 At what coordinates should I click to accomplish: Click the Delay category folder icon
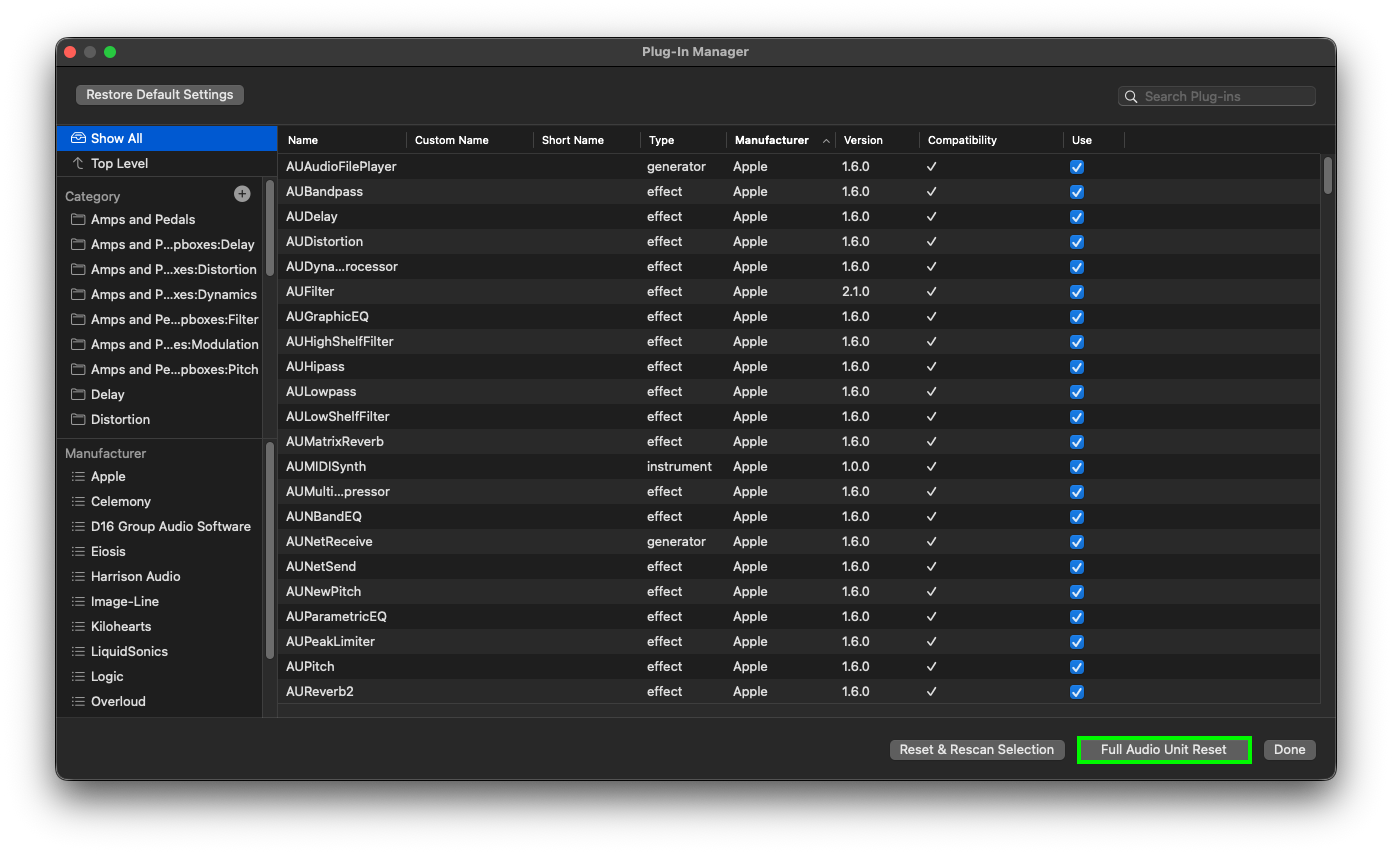tap(78, 394)
